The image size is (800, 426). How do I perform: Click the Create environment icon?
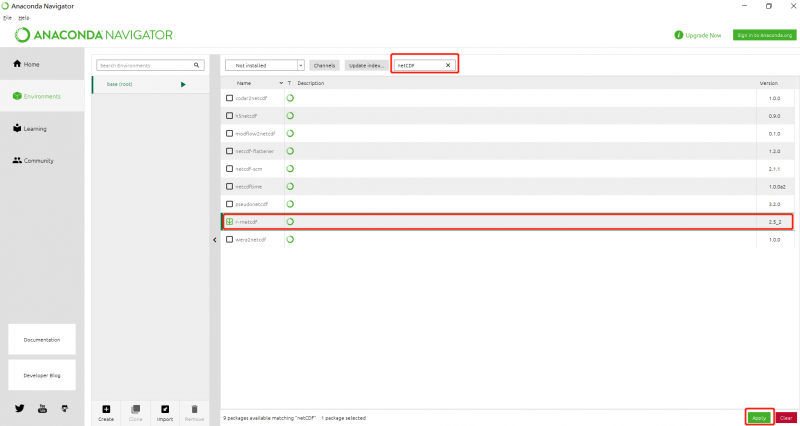106,409
